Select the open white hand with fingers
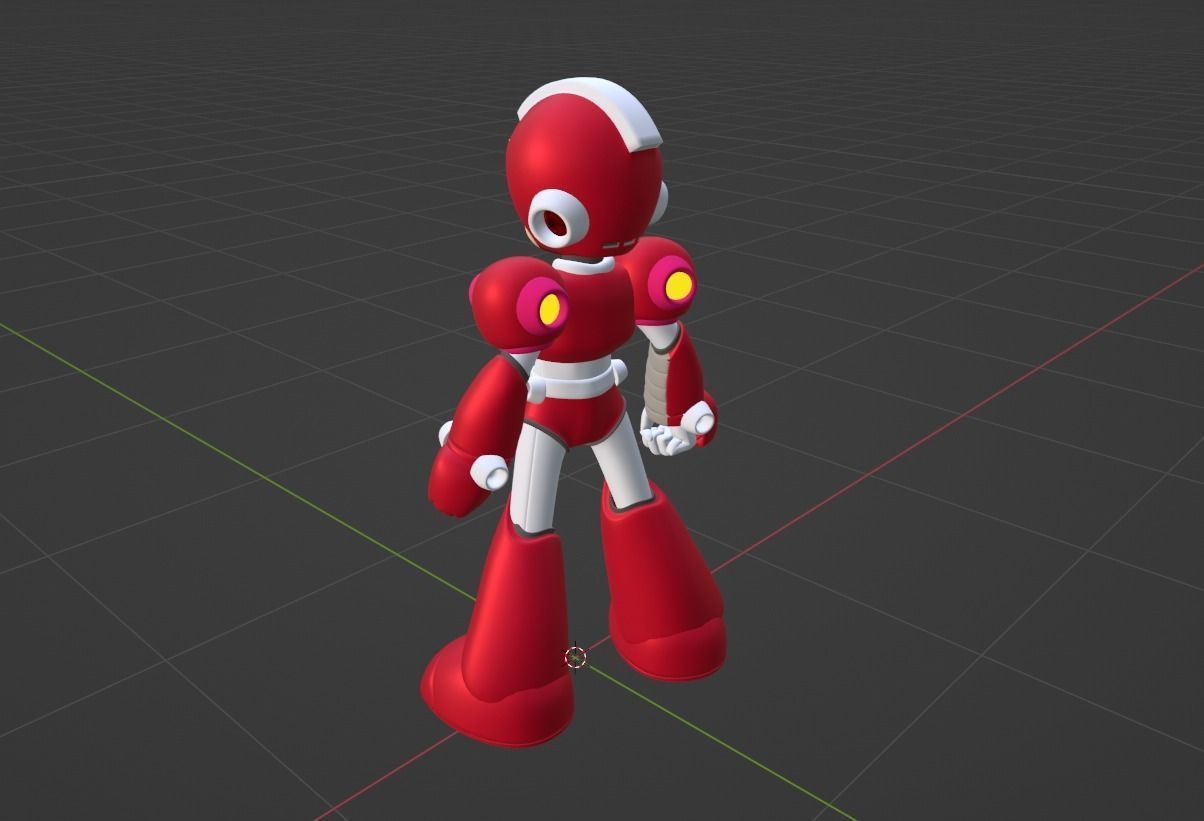This screenshot has height=821, width=1204. click(x=666, y=437)
